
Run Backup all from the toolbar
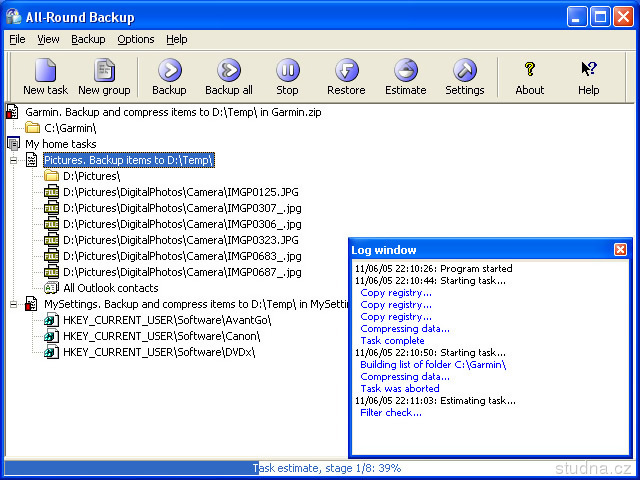tap(229, 77)
